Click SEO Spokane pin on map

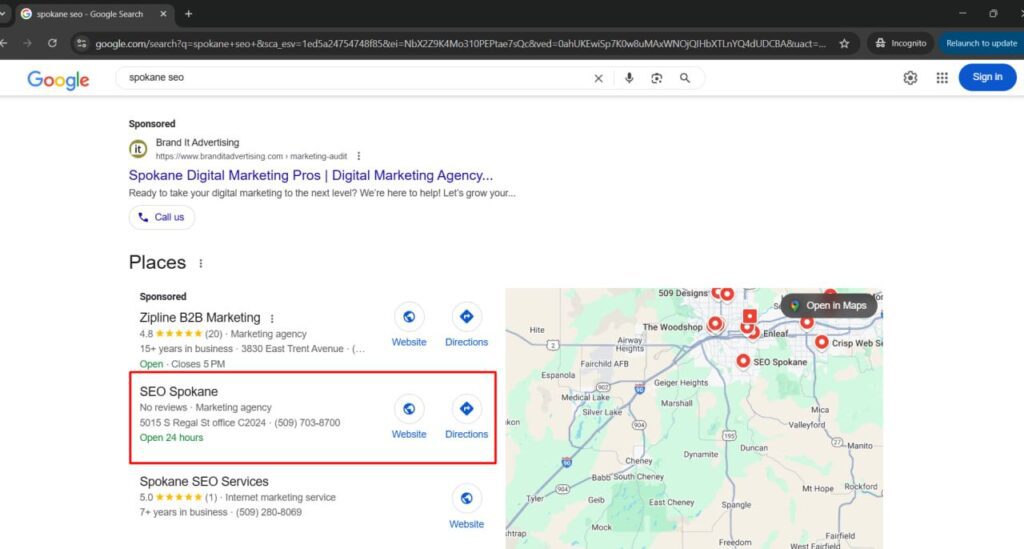[x=743, y=360]
